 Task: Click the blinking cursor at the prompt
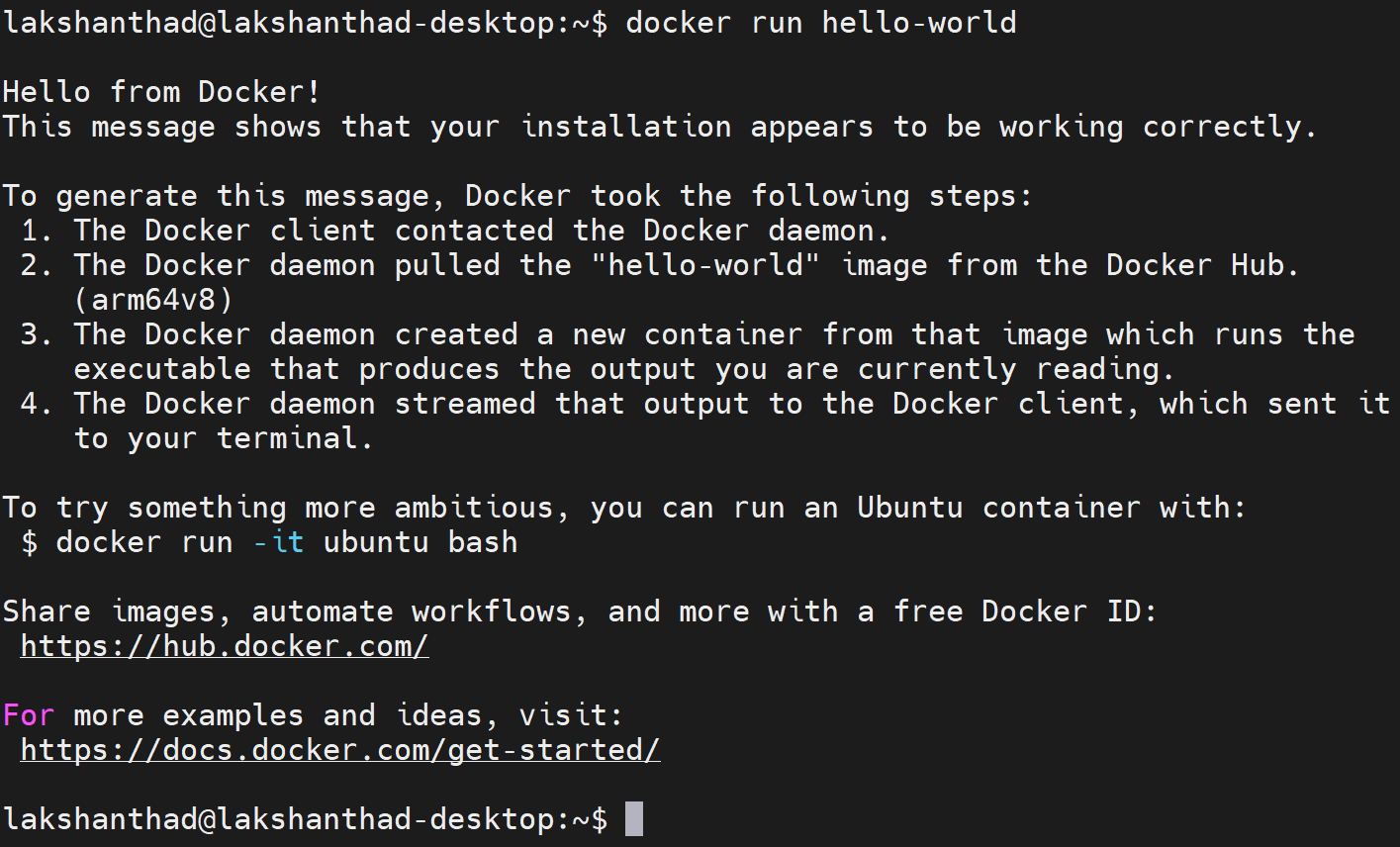(634, 819)
